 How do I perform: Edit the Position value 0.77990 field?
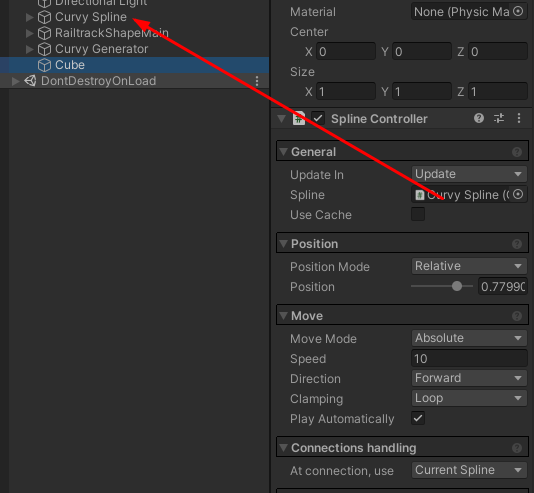[503, 286]
